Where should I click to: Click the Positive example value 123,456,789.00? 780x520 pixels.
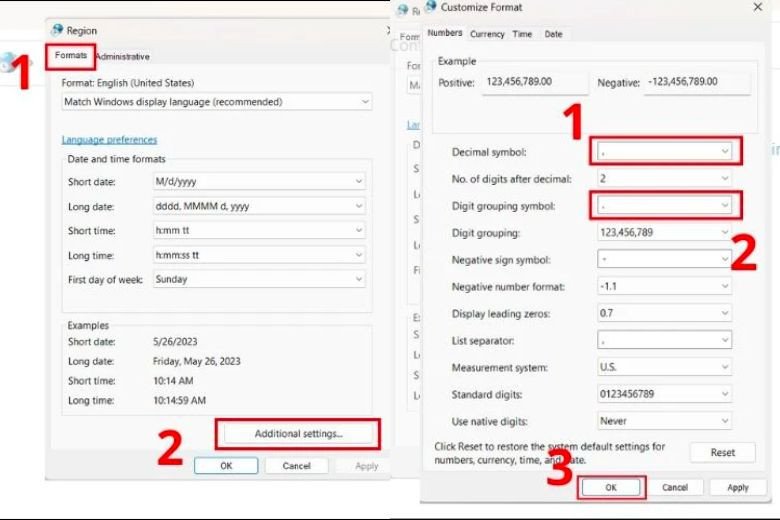[519, 82]
